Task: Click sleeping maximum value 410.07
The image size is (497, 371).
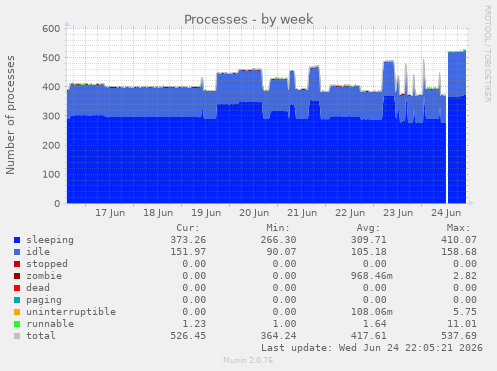Action: (x=459, y=240)
